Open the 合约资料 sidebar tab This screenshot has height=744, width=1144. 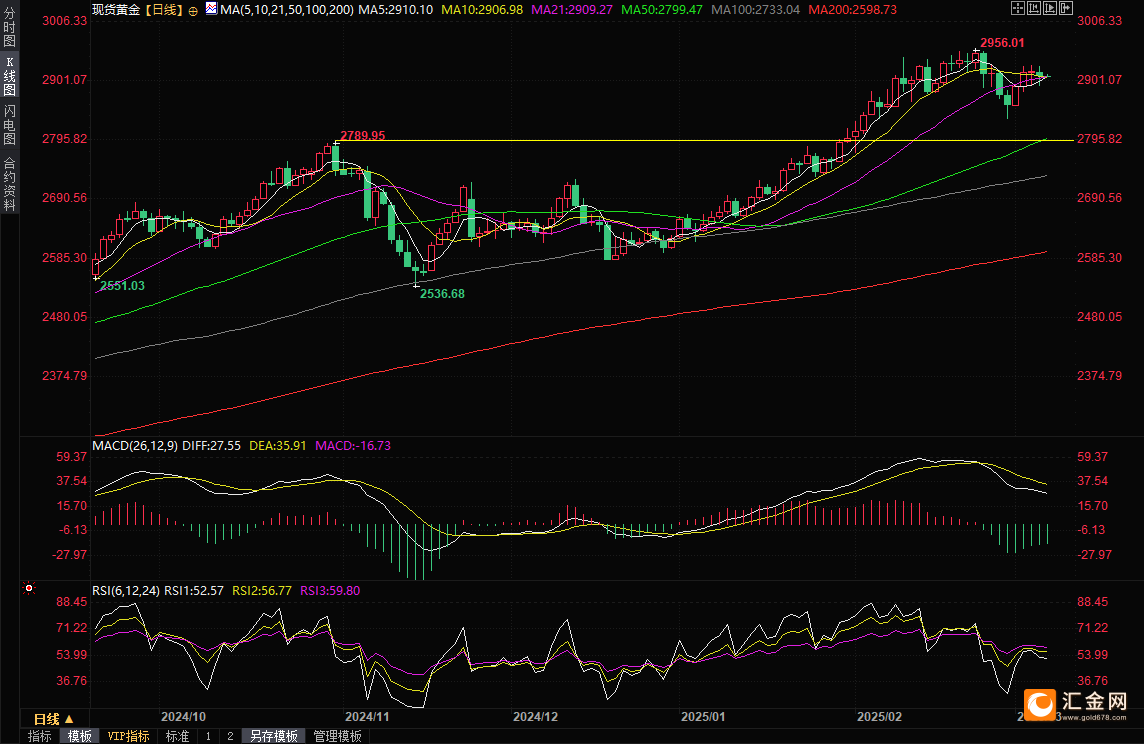(9, 184)
